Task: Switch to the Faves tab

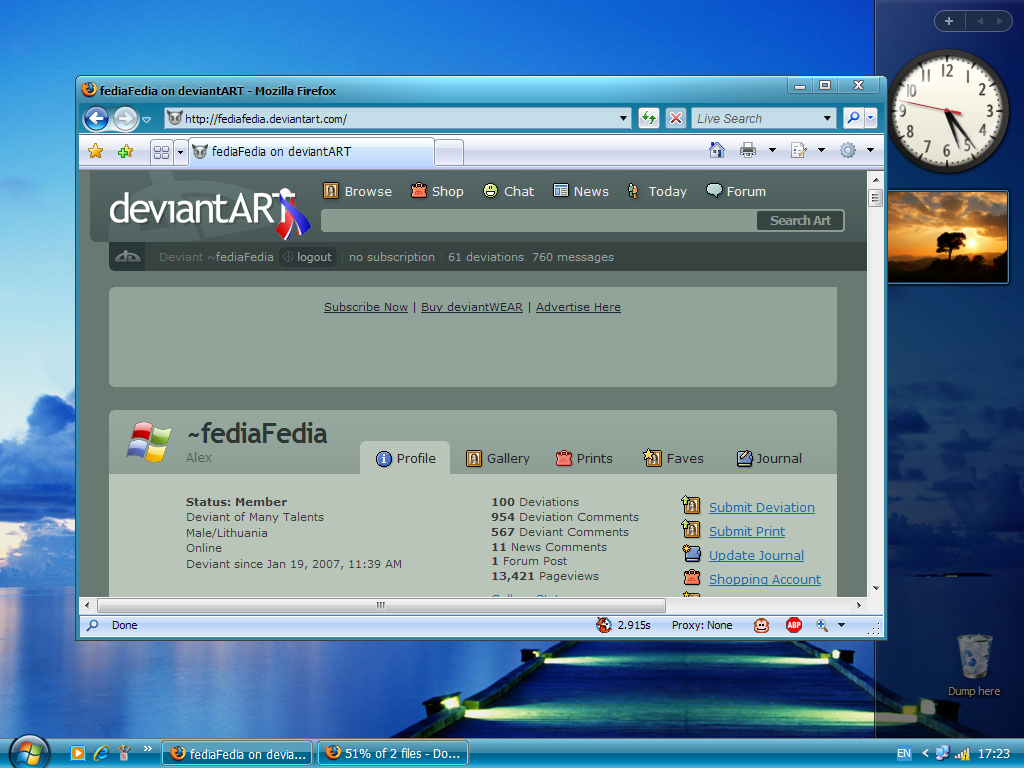Action: pos(673,458)
